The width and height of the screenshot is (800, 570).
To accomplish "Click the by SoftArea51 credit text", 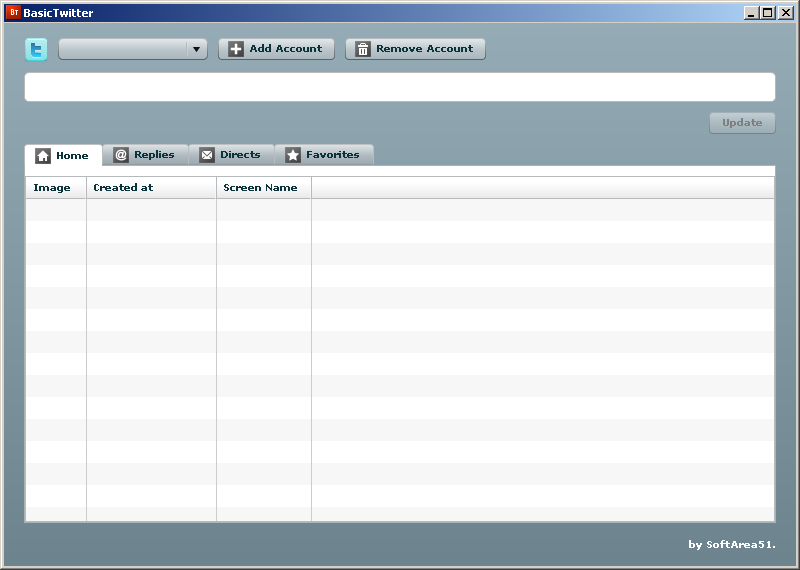I will (732, 544).
